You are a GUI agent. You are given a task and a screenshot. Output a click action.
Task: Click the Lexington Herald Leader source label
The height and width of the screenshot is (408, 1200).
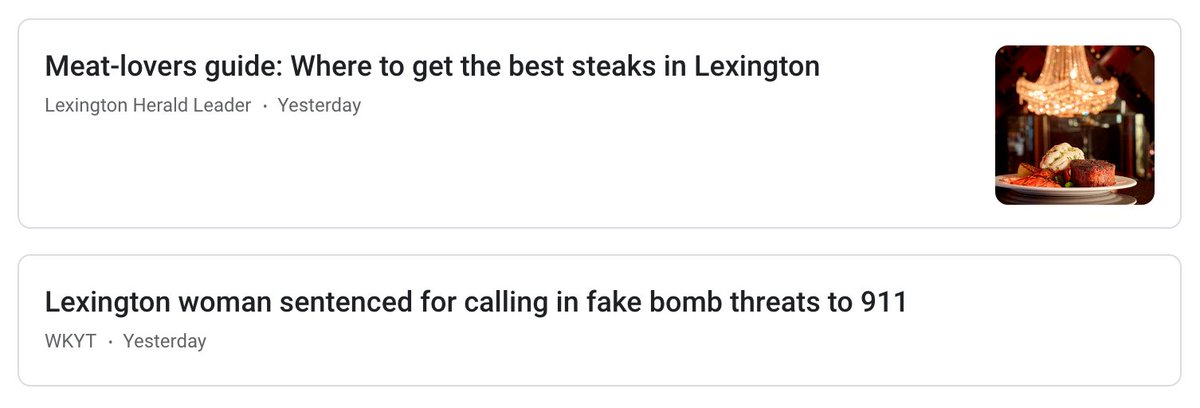(x=148, y=105)
